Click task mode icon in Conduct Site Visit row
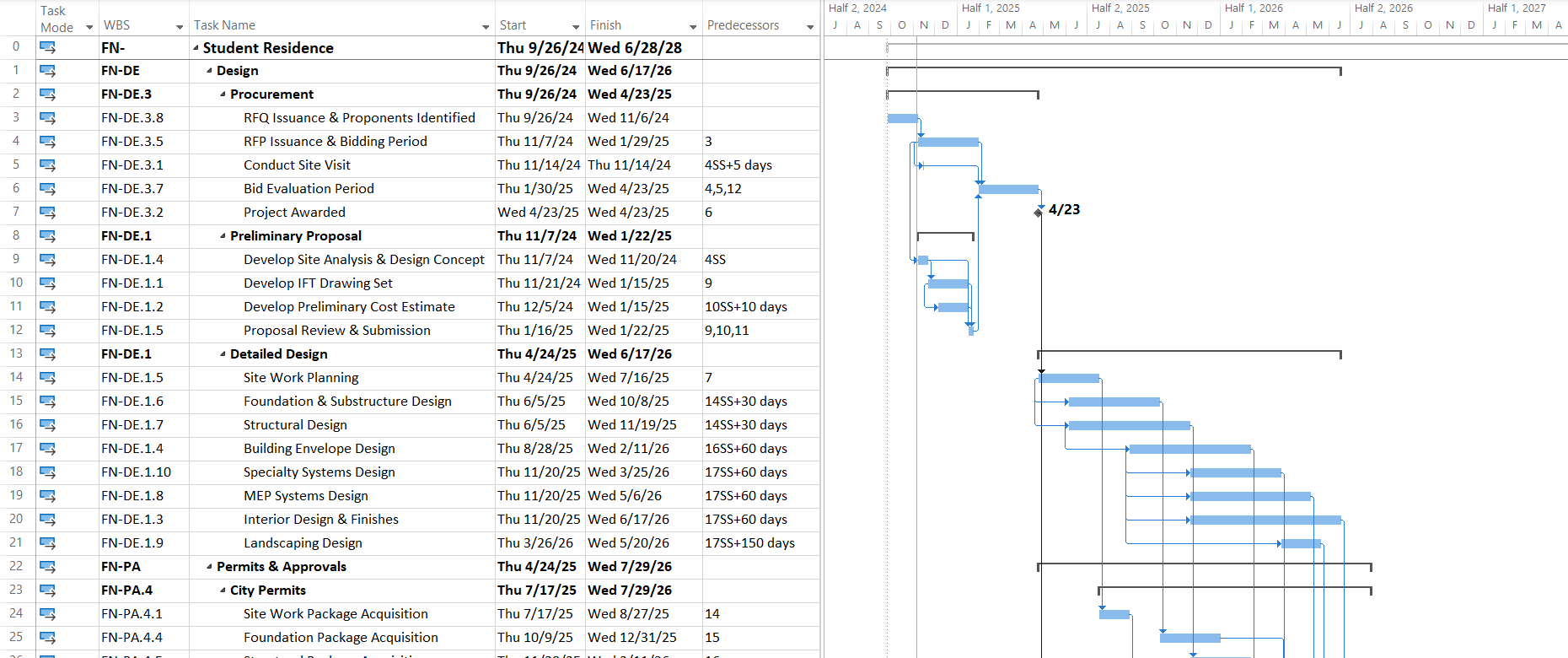 [x=47, y=165]
